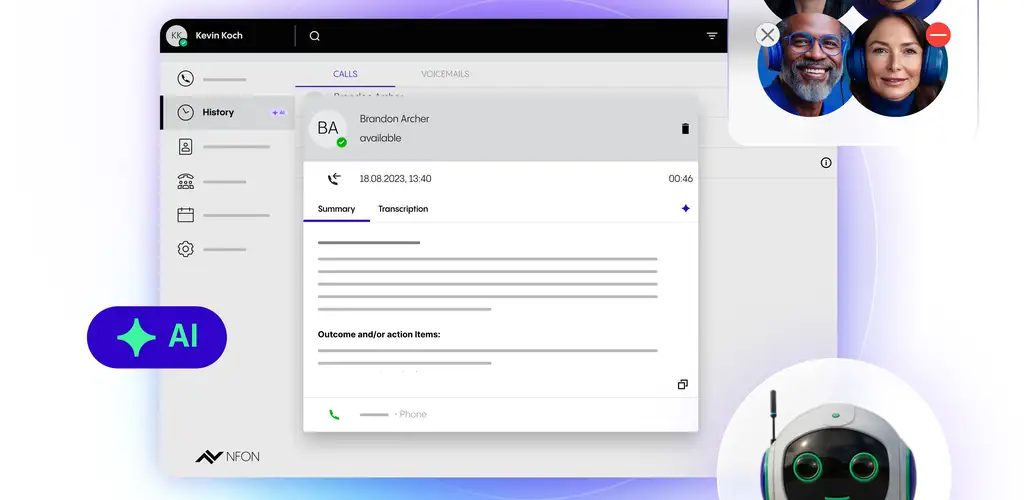Switch to the CALLS tab

click(x=345, y=74)
